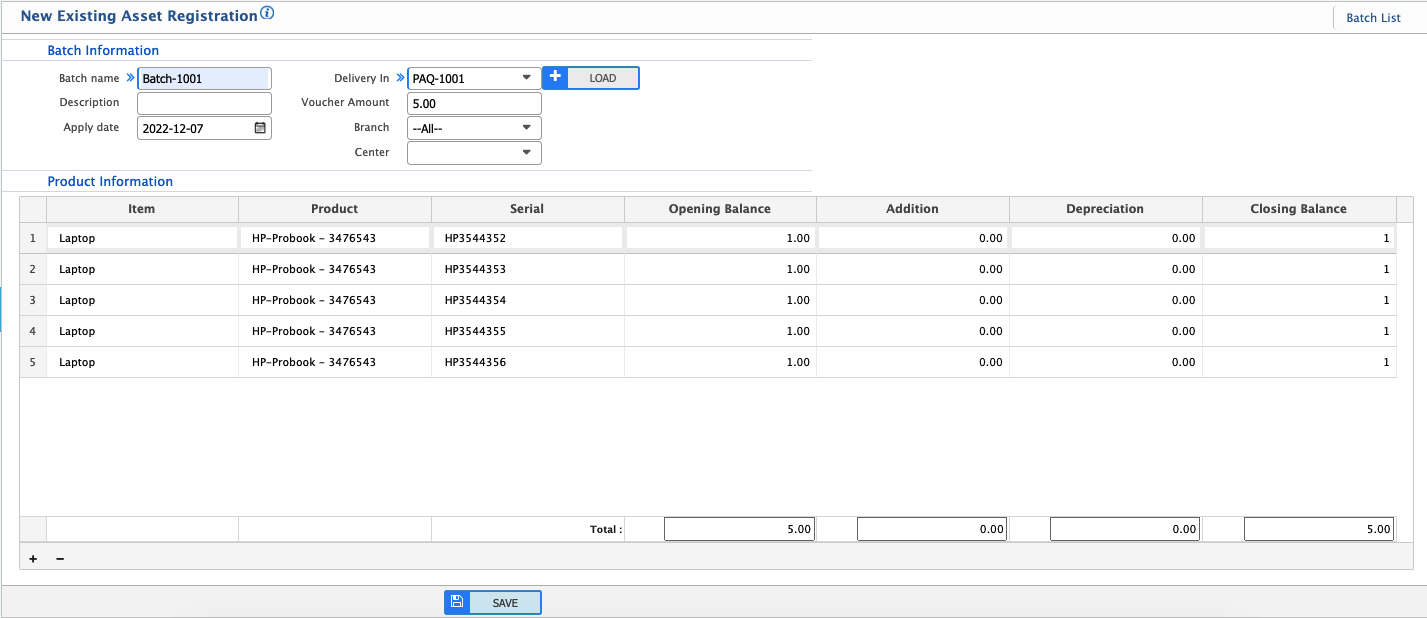The width and height of the screenshot is (1427, 618).
Task: Click the Apply date field showing 2022-12-07
Action: 195,127
